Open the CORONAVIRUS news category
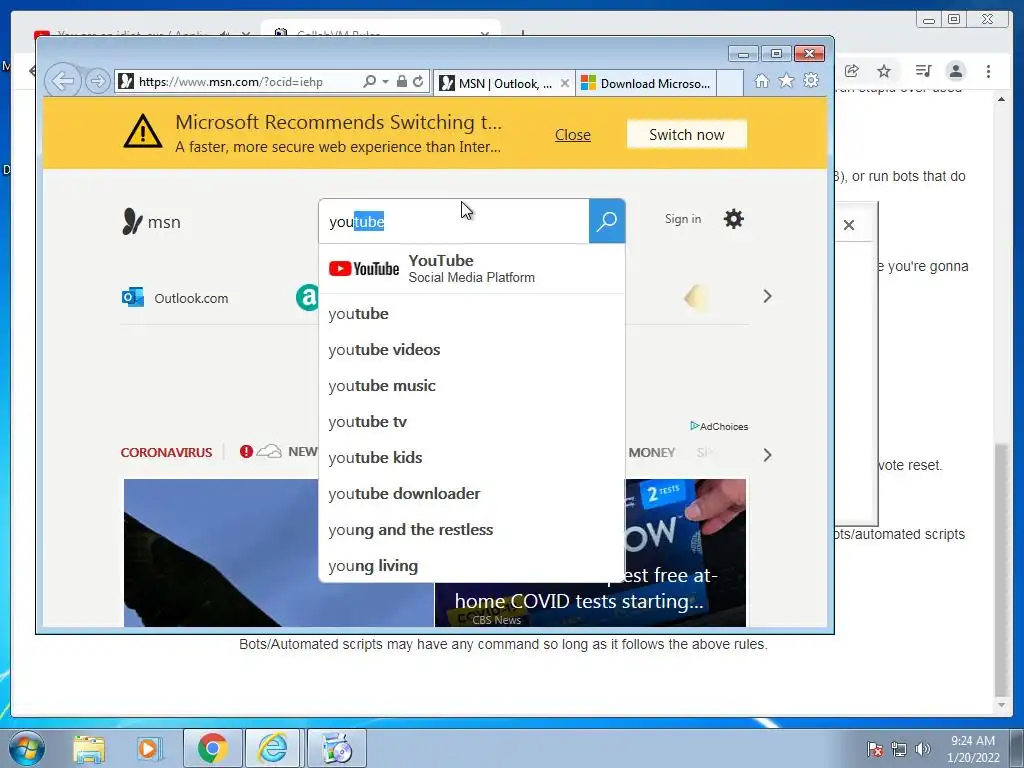 tap(167, 452)
